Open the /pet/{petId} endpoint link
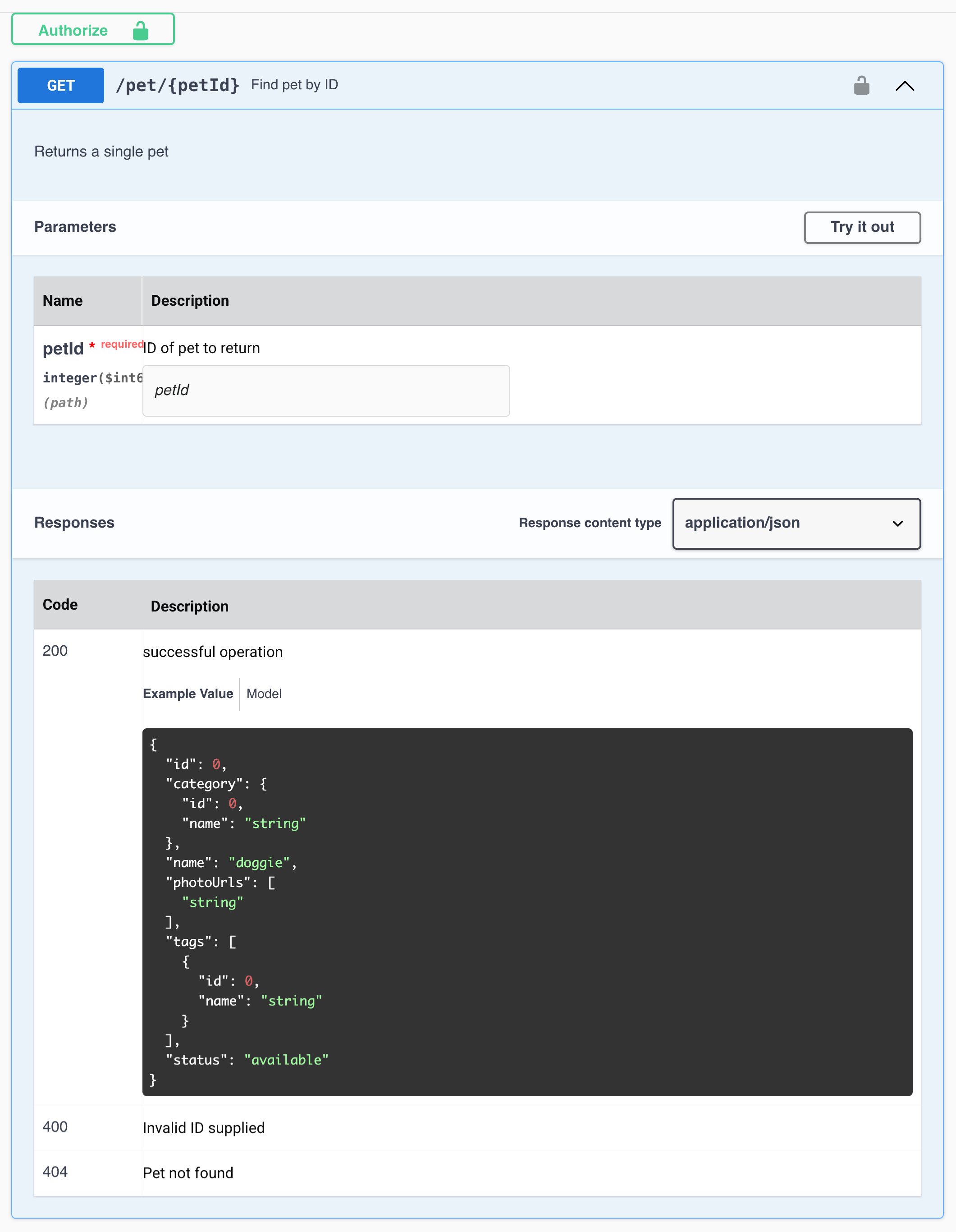This screenshot has width=956, height=1232. click(x=178, y=85)
